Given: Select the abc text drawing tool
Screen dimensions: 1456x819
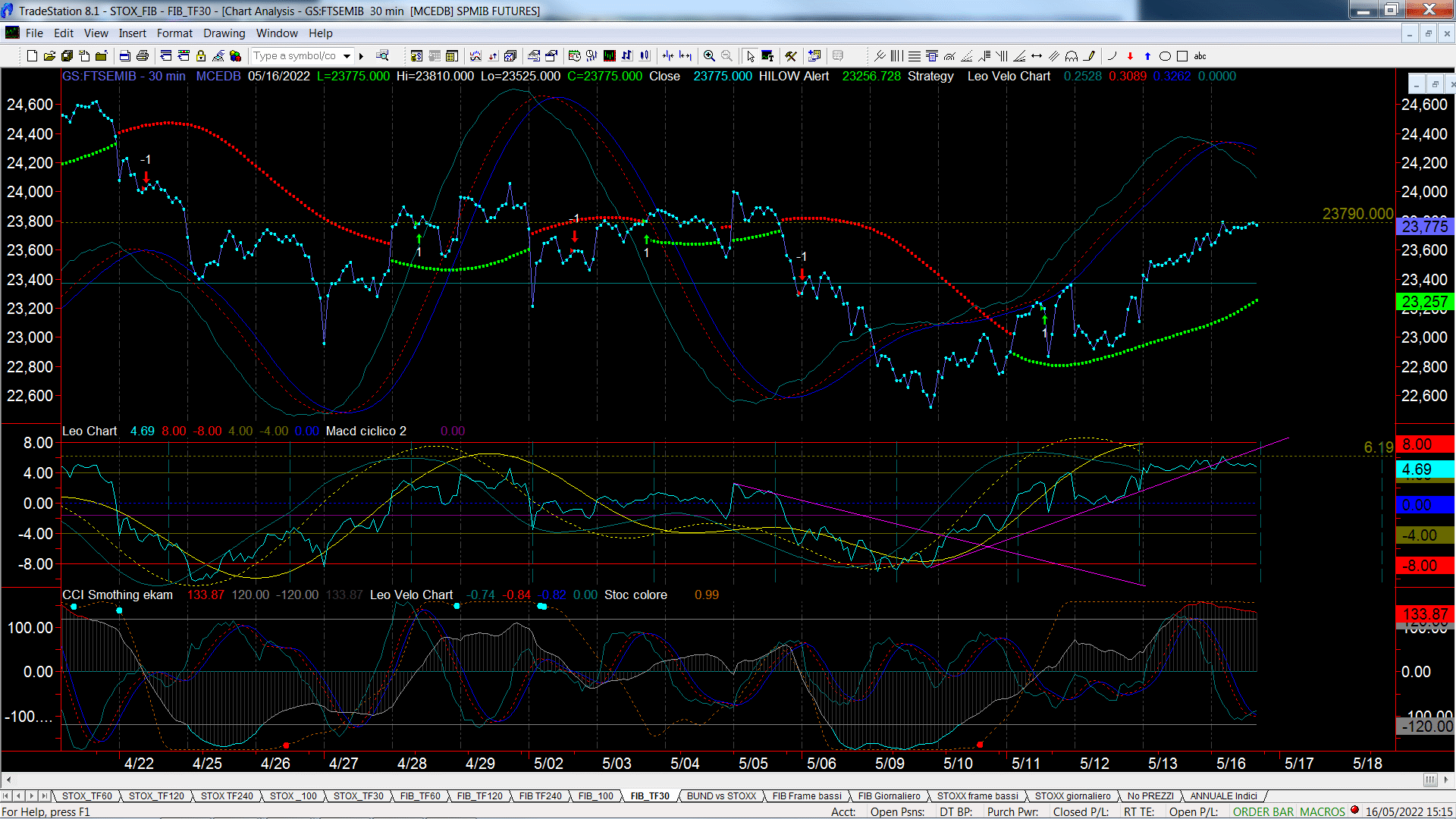Looking at the screenshot, I should 1200,56.
